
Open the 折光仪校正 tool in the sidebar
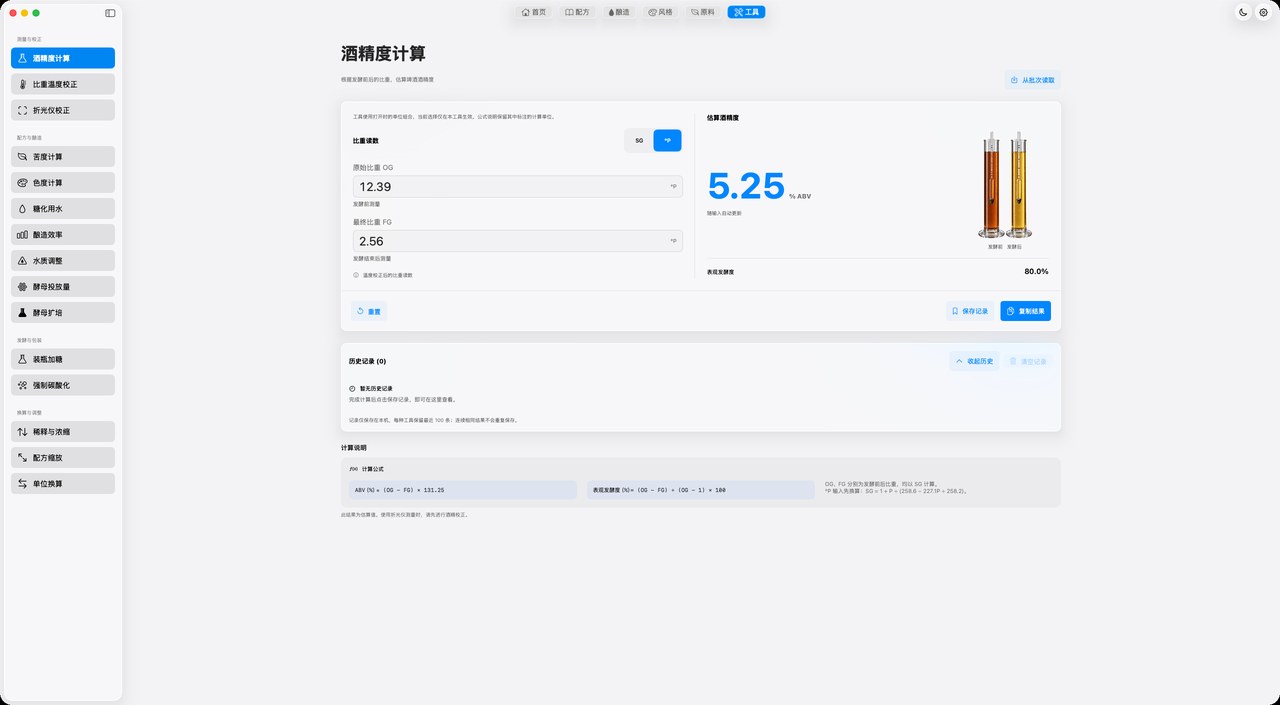(x=63, y=110)
